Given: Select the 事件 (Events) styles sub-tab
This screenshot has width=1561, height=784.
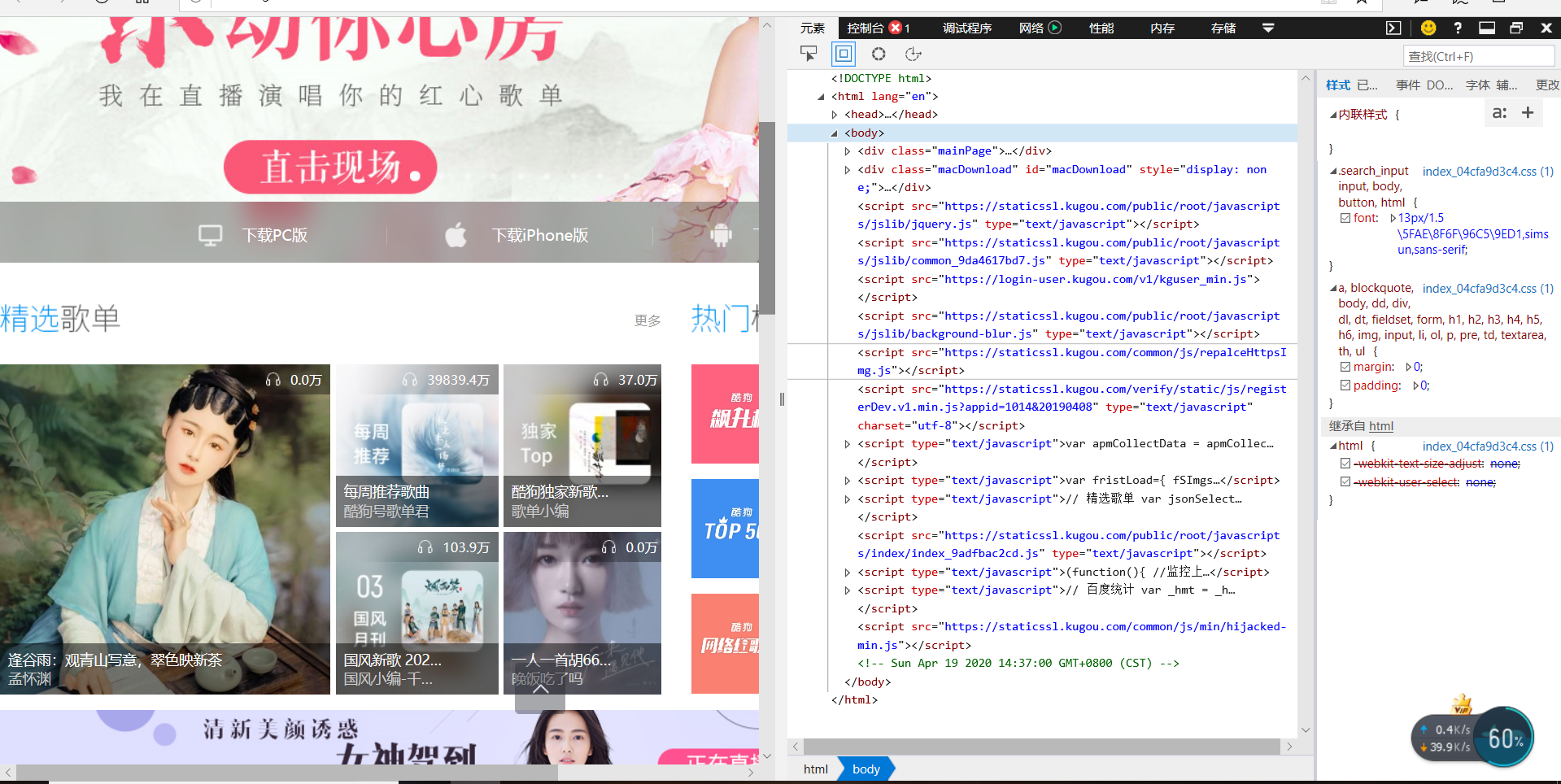Looking at the screenshot, I should click(x=1408, y=85).
